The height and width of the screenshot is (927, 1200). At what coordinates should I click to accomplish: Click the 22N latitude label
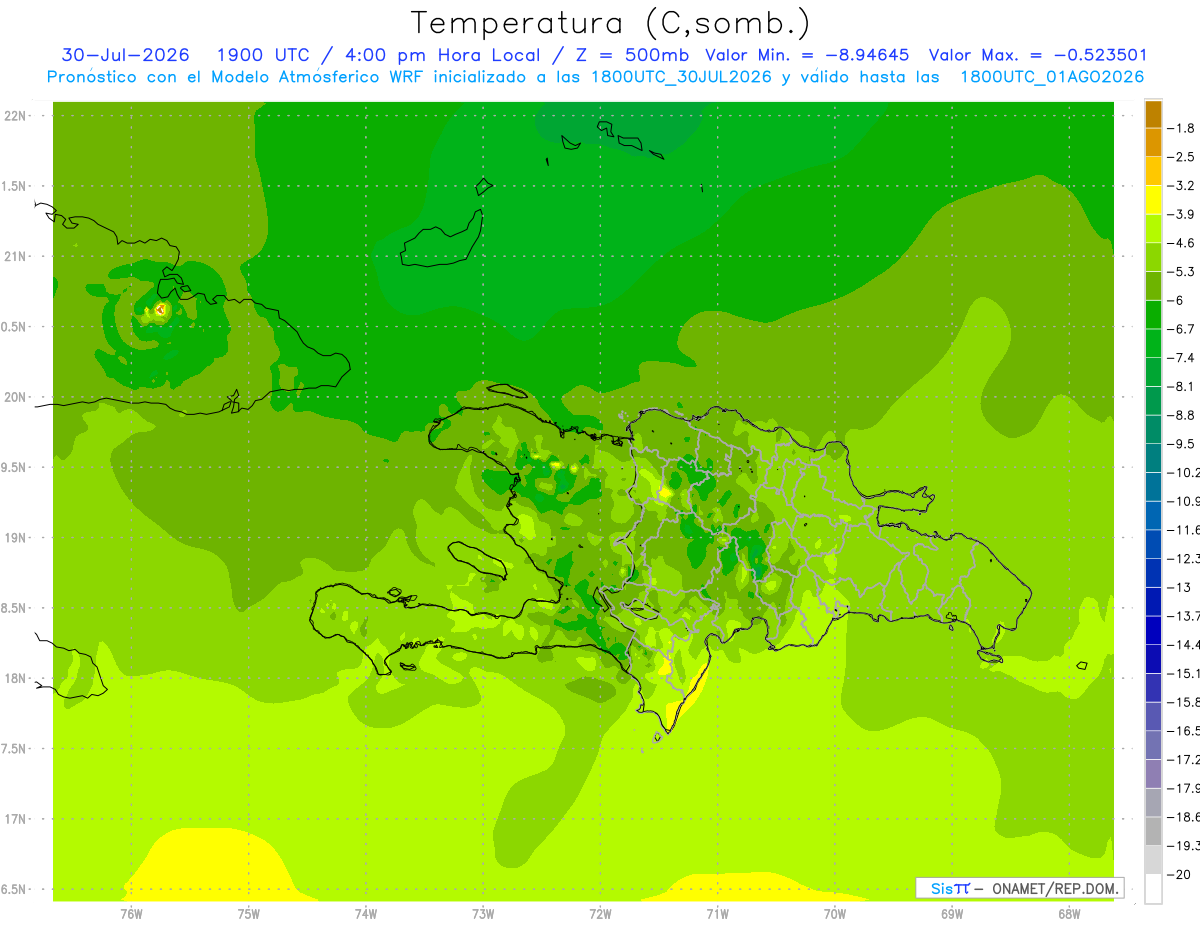[16, 116]
